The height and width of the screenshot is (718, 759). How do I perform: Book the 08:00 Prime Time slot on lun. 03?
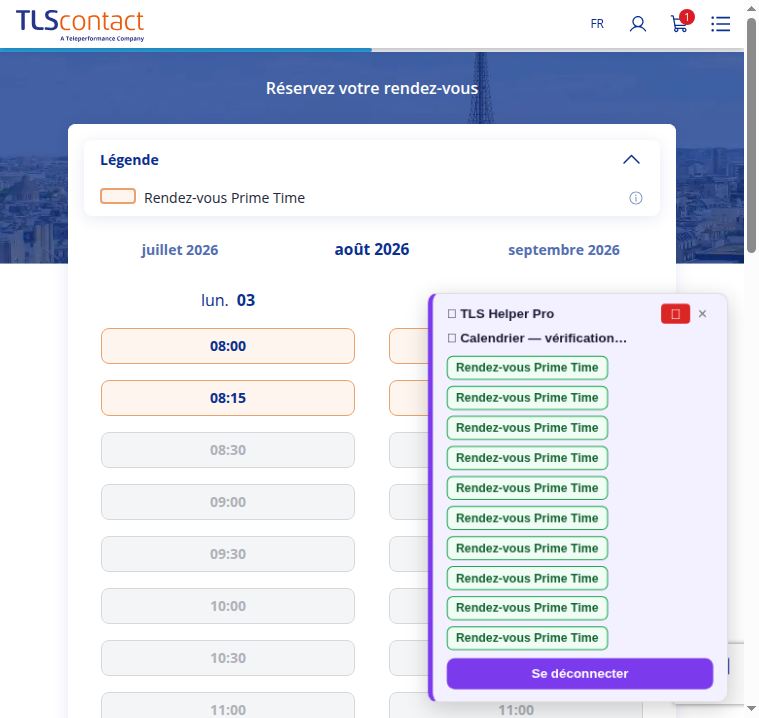[228, 346]
